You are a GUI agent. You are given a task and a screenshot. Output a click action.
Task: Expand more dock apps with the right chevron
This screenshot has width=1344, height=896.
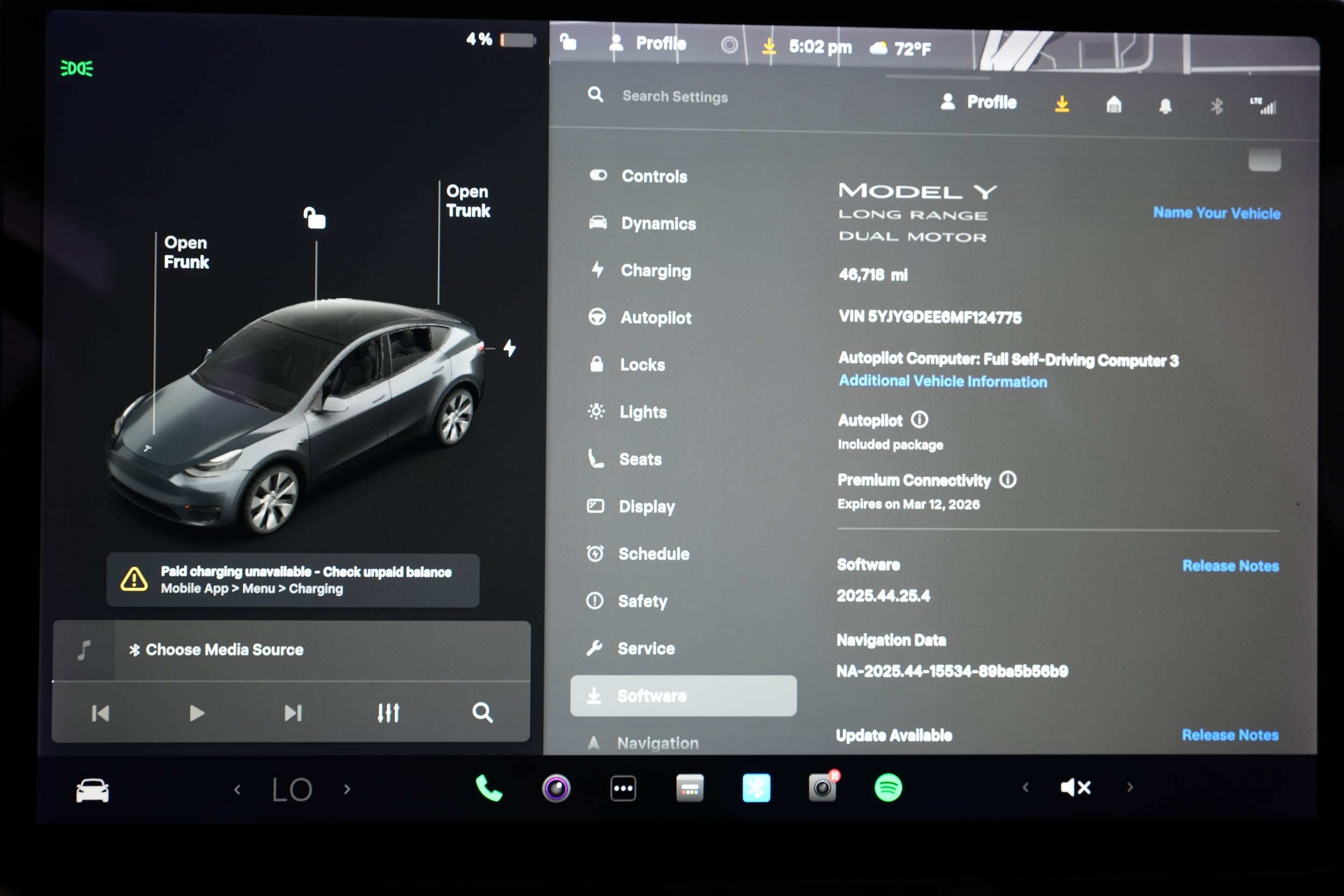pyautogui.click(x=1130, y=787)
